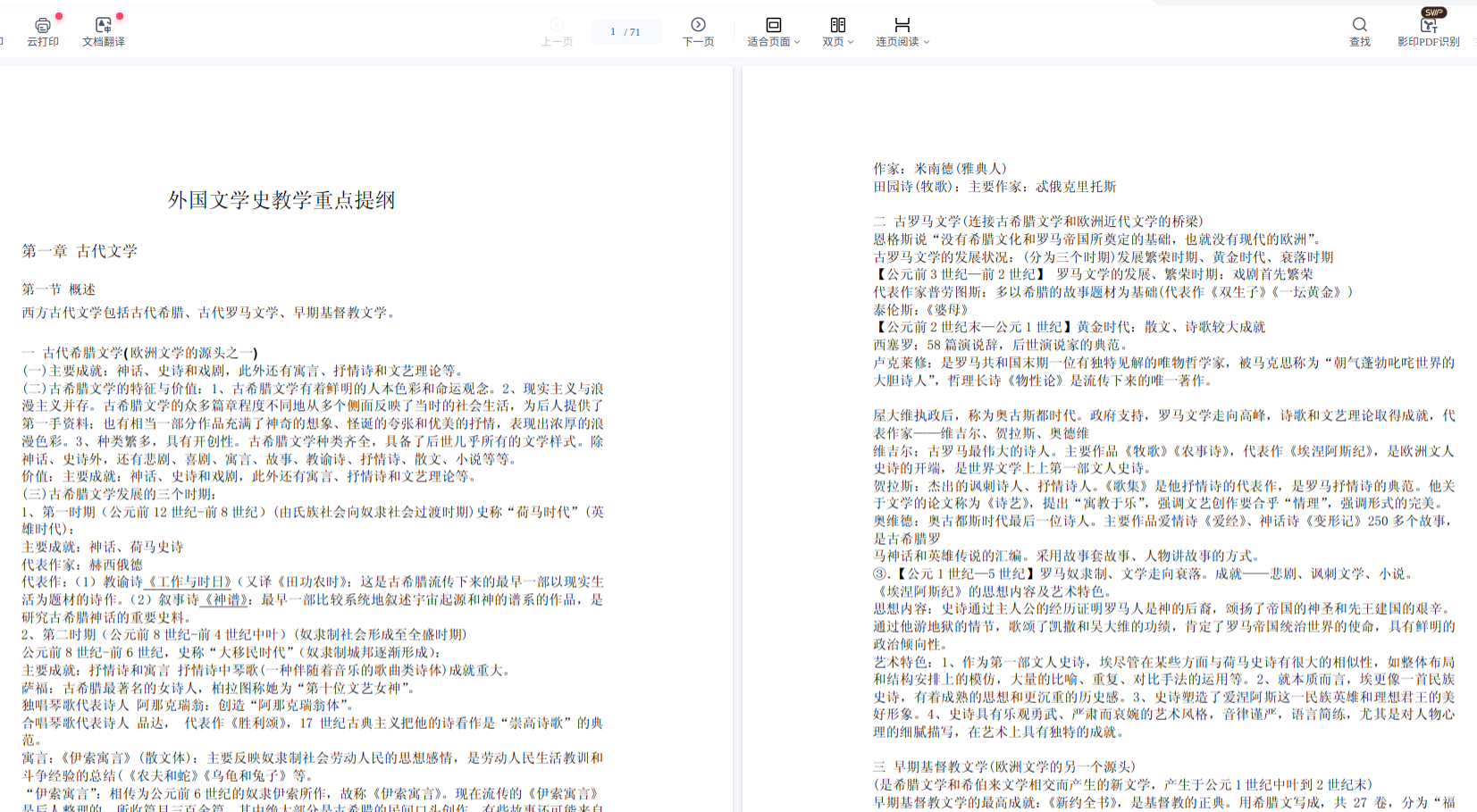Click the current page number field
The width and height of the screenshot is (1477, 812).
614,32
